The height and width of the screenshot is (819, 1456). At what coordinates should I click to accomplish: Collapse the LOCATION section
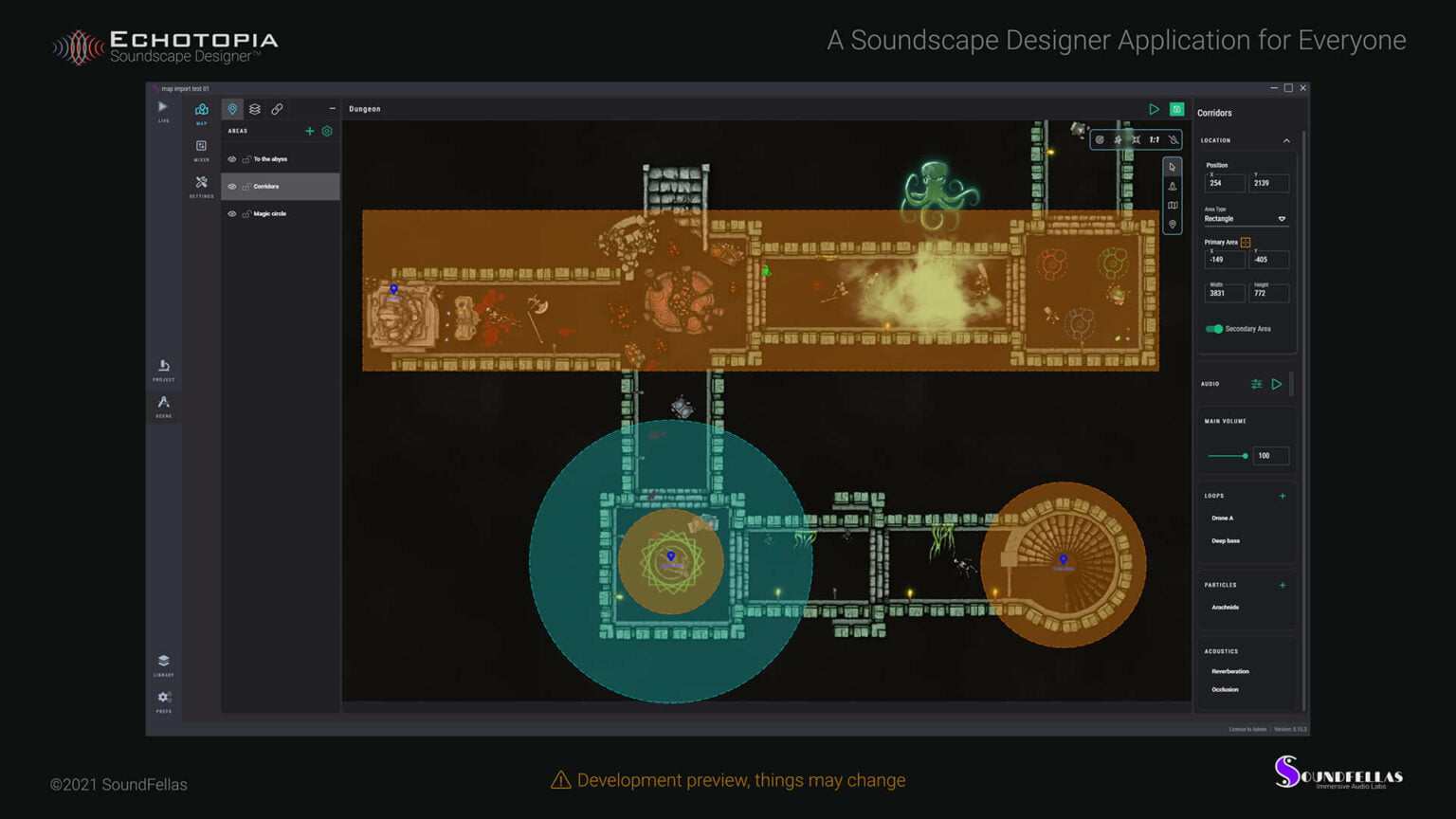[1286, 139]
